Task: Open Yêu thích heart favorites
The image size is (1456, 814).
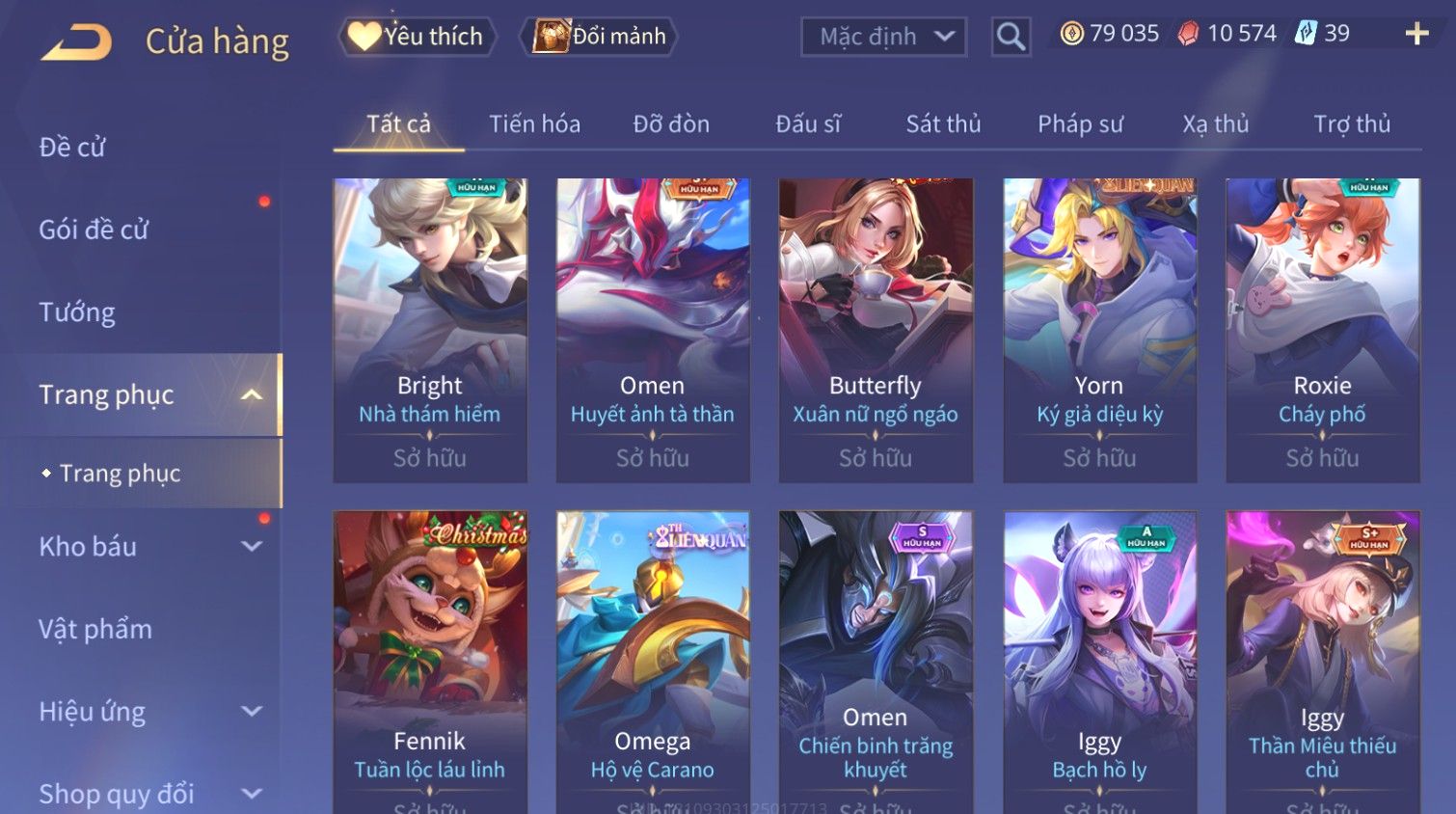Action: (x=418, y=37)
